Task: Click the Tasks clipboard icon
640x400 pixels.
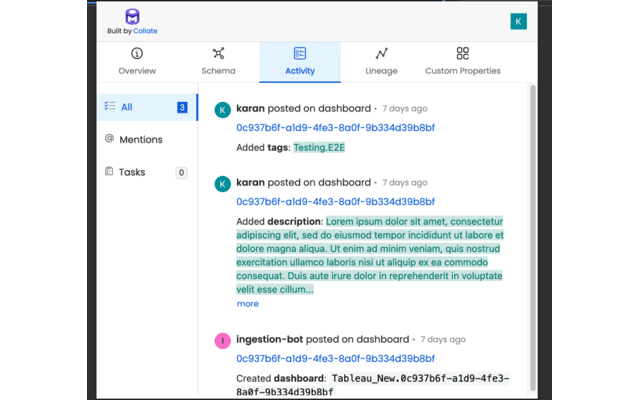Action: (x=109, y=171)
